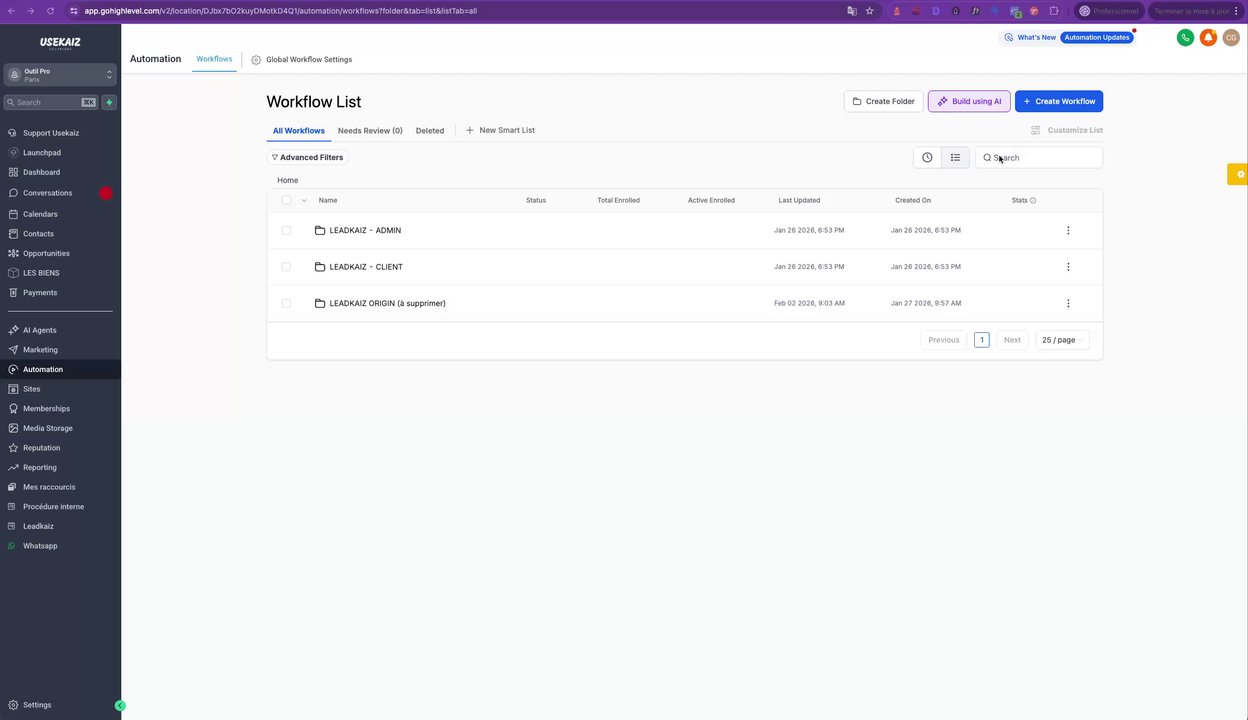Switch to All Workflows tab
The image size is (1248, 720).
(298, 131)
